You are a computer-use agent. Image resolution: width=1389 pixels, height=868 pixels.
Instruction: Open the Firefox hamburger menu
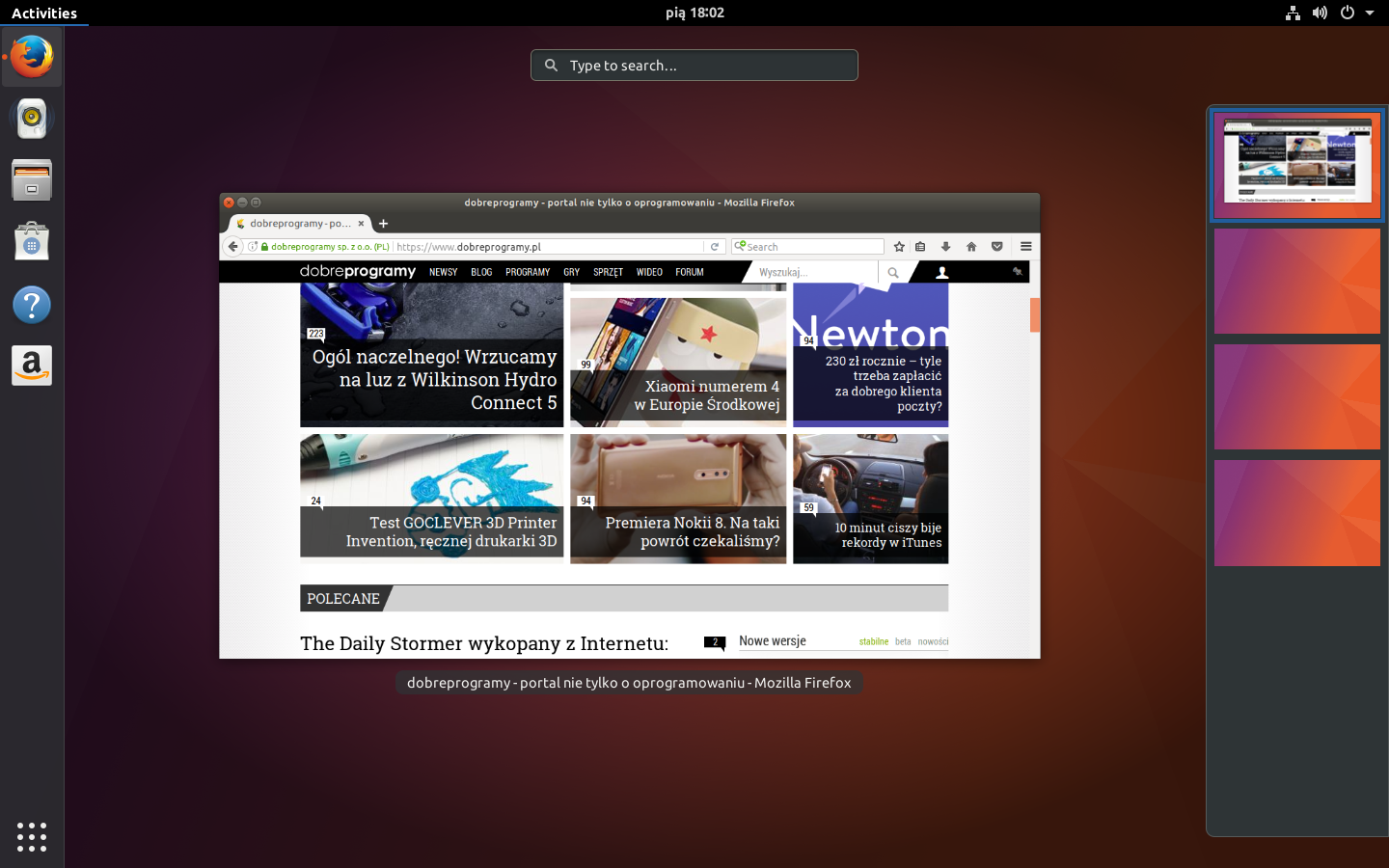click(1026, 247)
